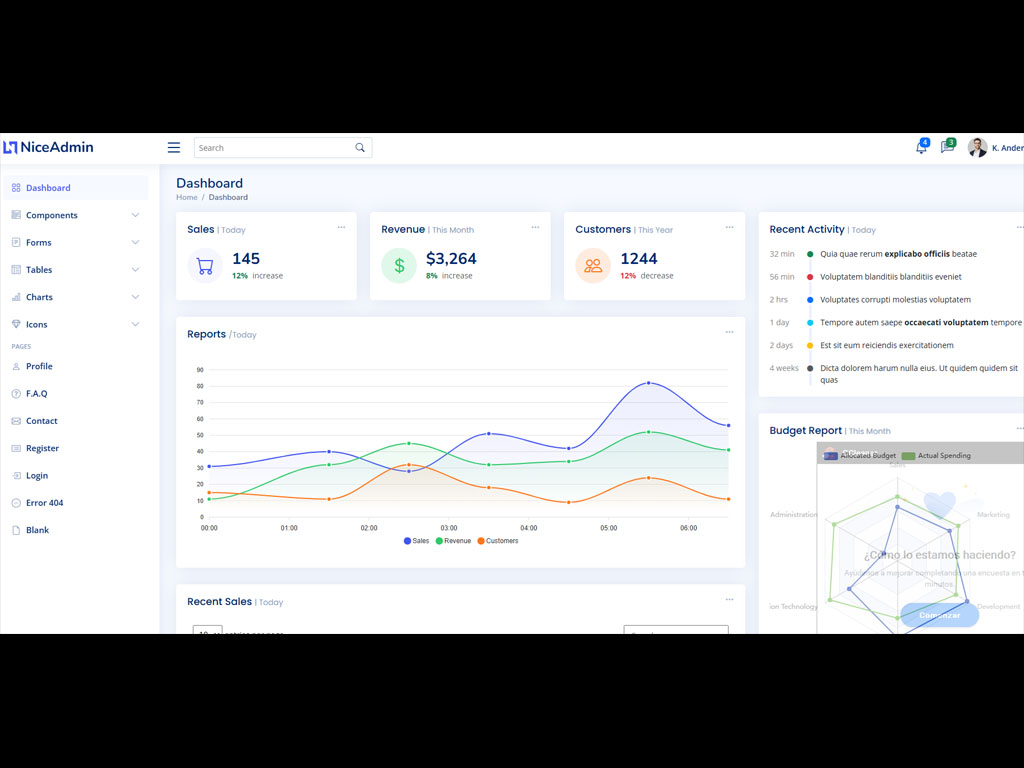This screenshot has height=768, width=1024.
Task: Toggle the Allocated Budget legend swatch
Action: [x=830, y=456]
